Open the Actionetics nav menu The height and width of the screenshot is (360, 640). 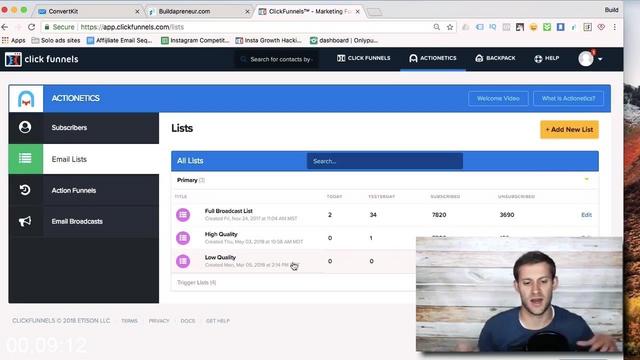click(x=433, y=58)
